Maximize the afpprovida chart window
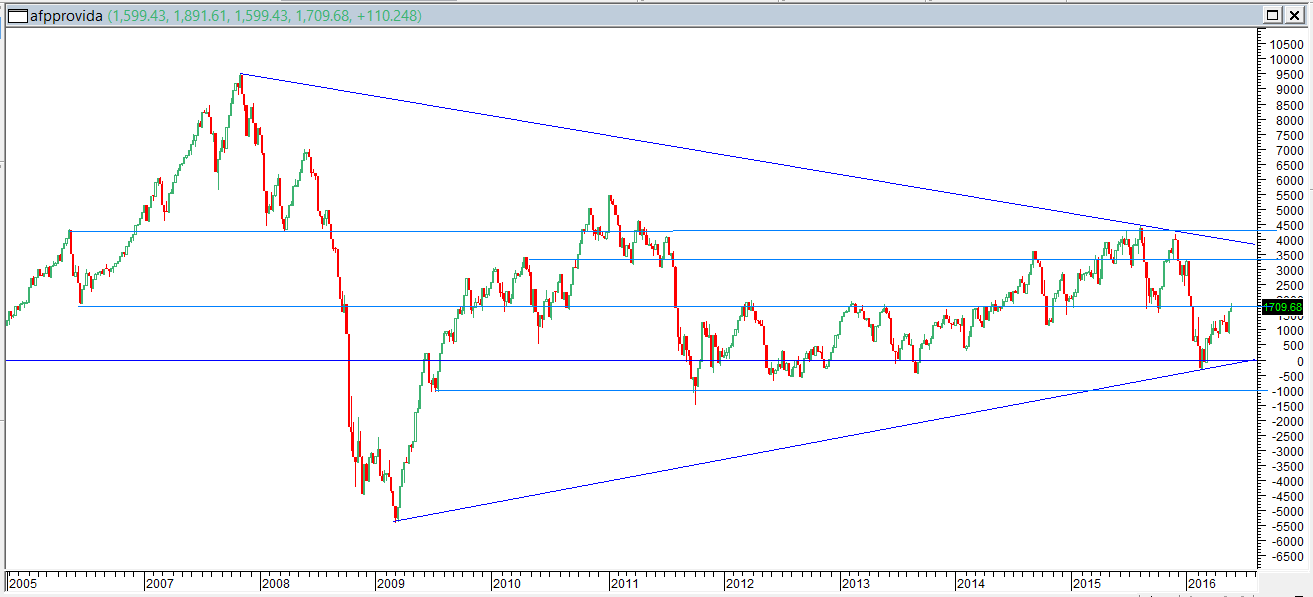1313x597 pixels. 1272,15
